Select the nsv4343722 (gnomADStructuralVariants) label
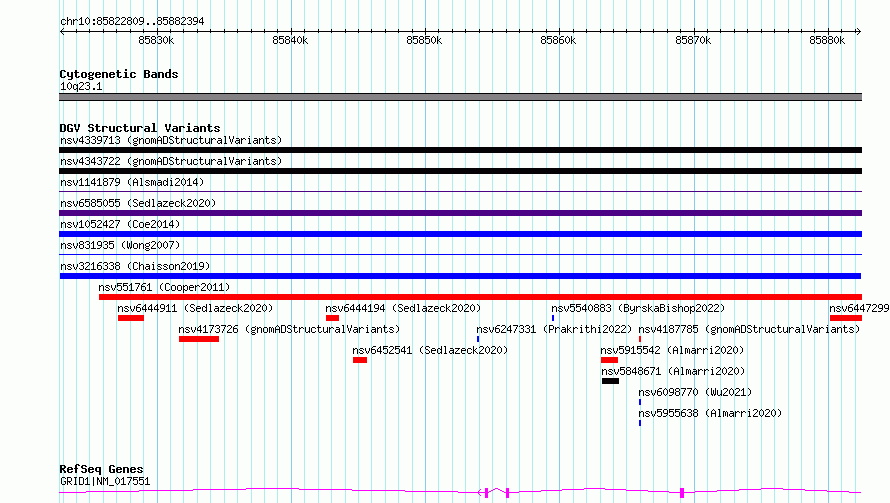 coord(171,161)
